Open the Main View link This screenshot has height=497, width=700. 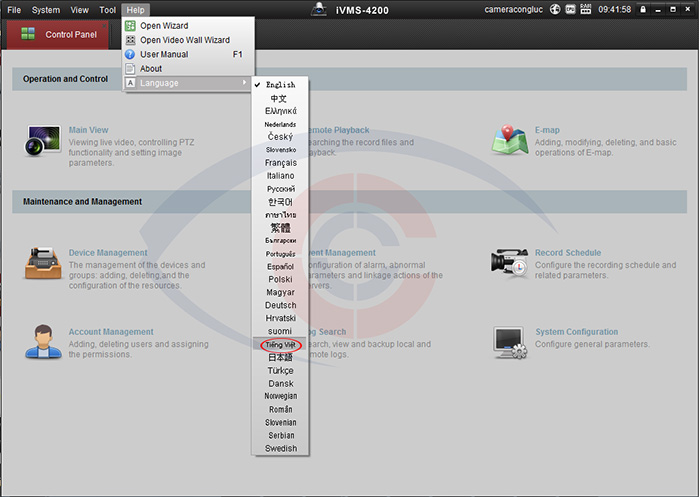coord(88,130)
